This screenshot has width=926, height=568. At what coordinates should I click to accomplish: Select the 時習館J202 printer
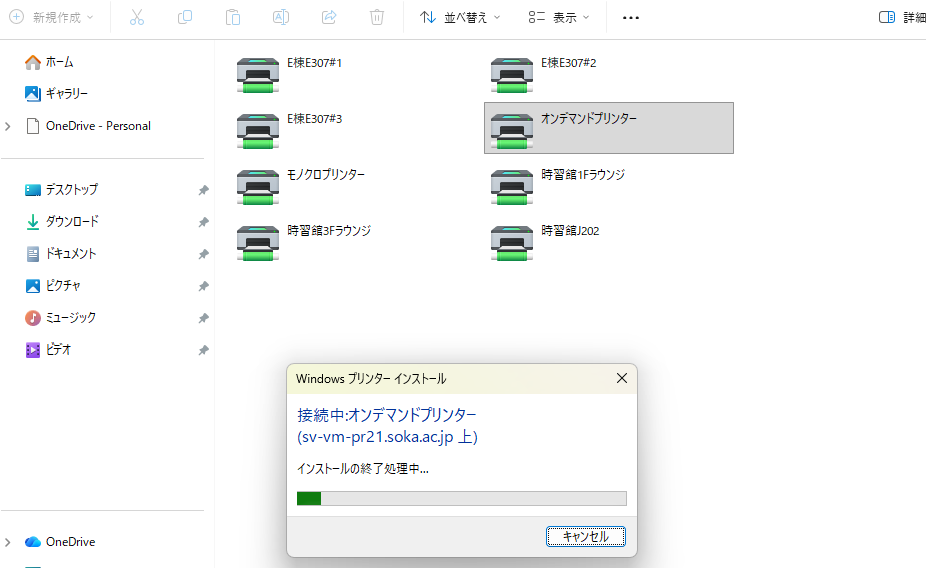[512, 243]
